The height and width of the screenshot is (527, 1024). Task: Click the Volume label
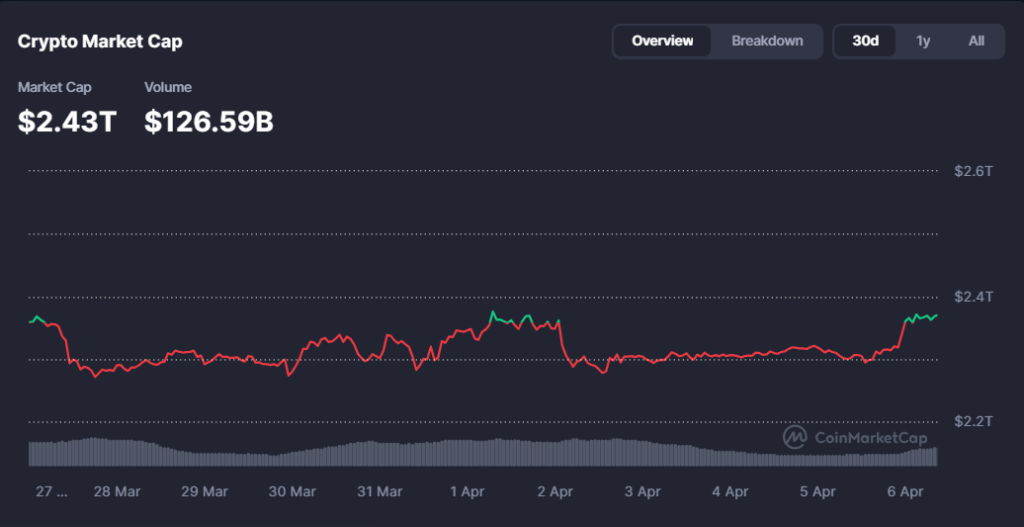pos(168,88)
